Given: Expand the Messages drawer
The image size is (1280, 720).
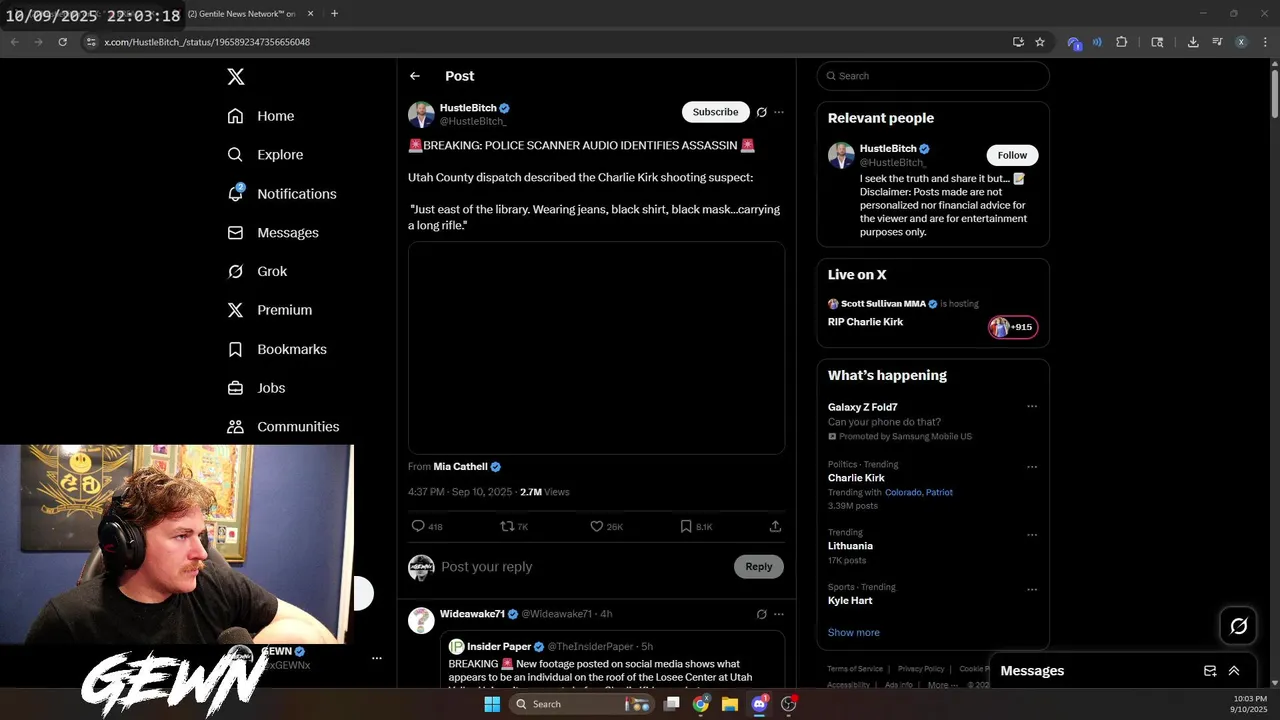Looking at the screenshot, I should click(x=1234, y=671).
